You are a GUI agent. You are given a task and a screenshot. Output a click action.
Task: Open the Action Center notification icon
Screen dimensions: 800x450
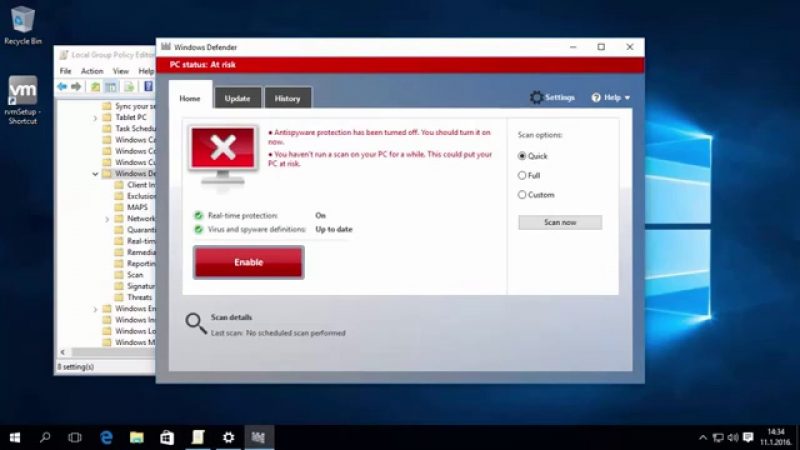[x=748, y=437]
